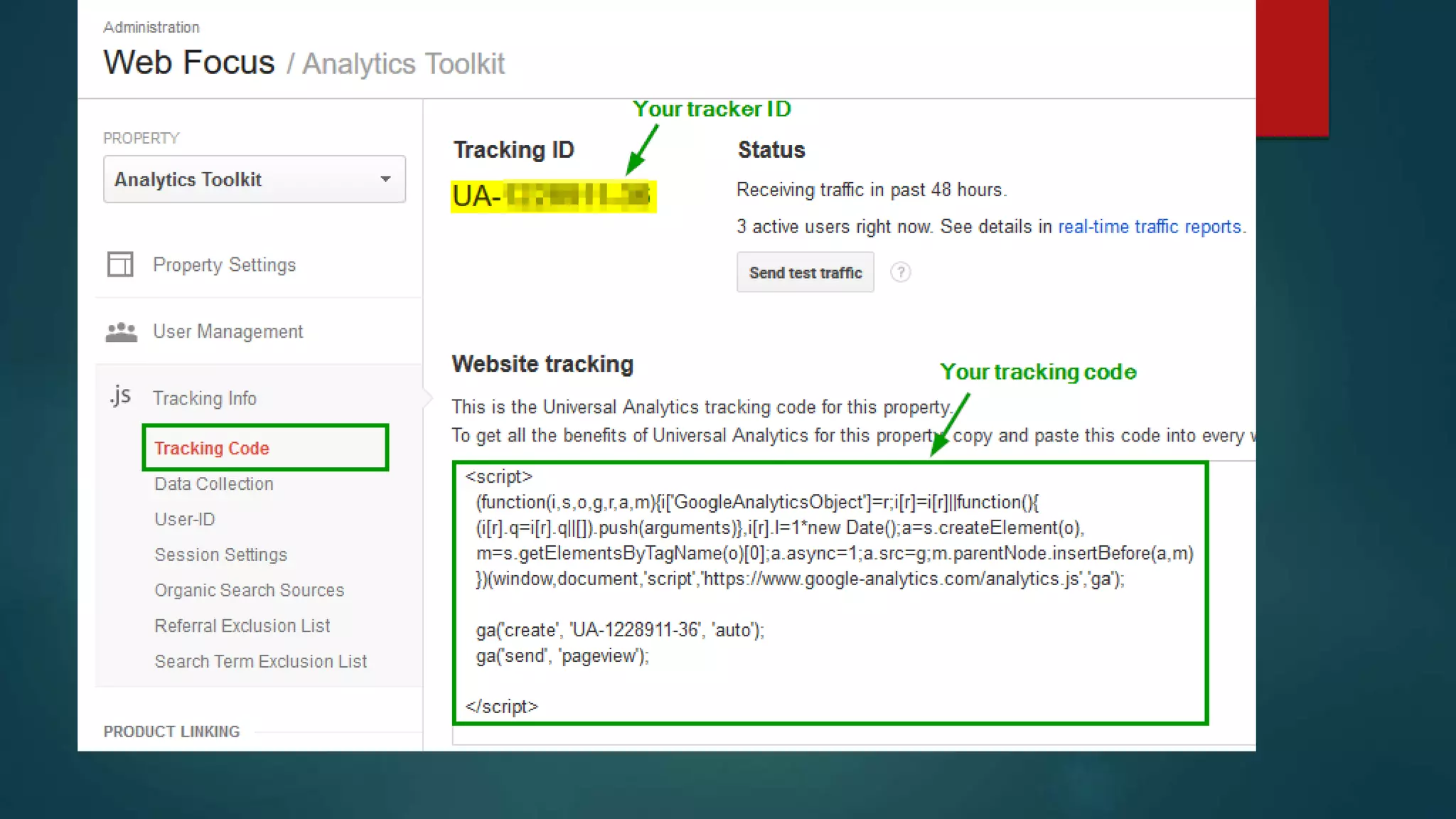Collapse the Tracking Info section
1456x819 pixels.
[205, 398]
